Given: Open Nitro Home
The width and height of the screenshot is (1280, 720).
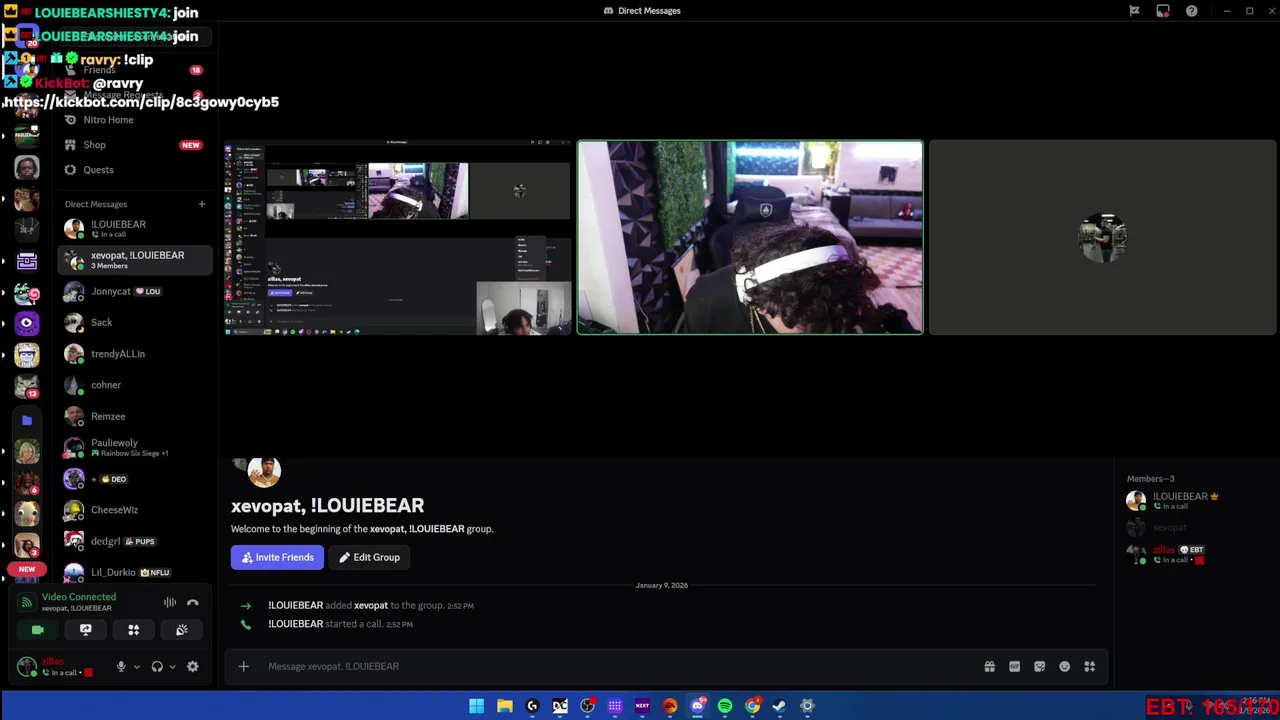Looking at the screenshot, I should click(x=134, y=120).
